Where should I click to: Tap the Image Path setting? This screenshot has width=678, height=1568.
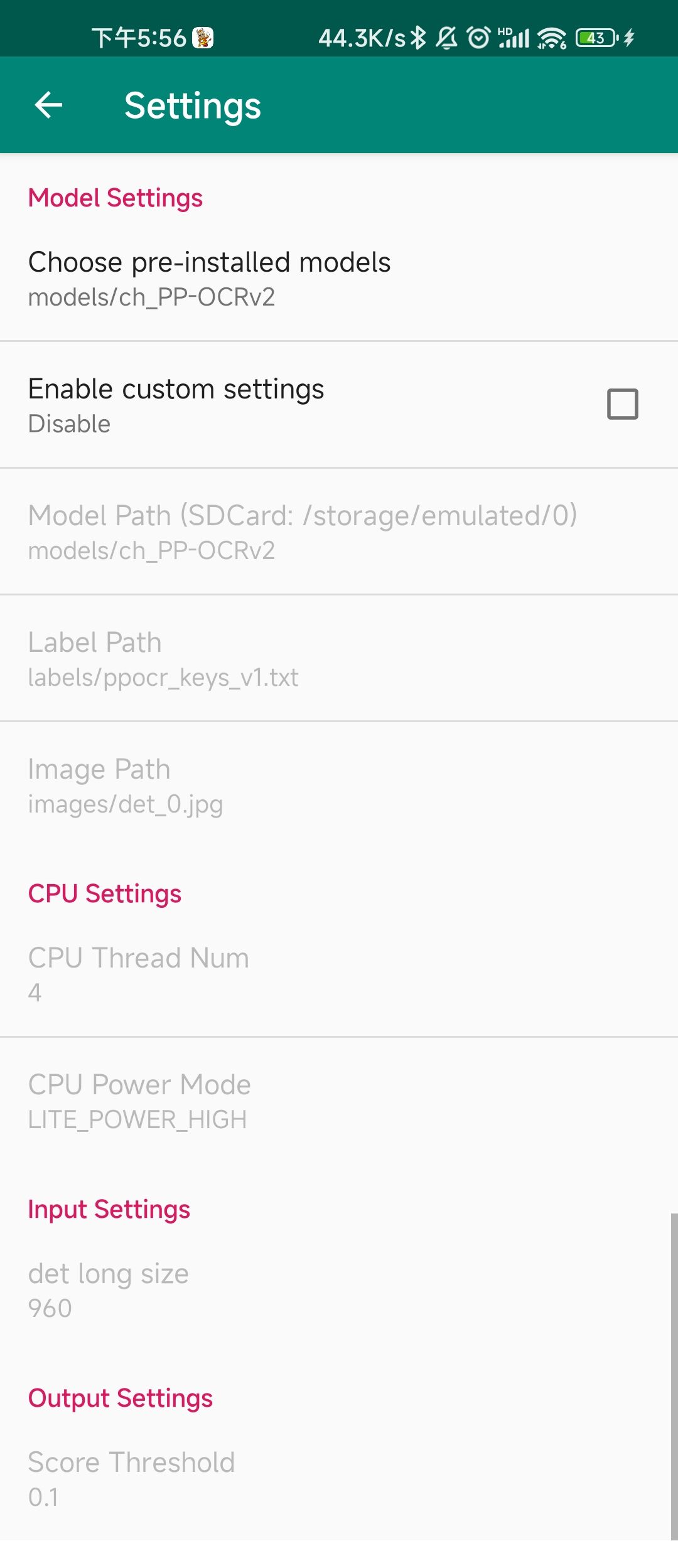coord(126,785)
